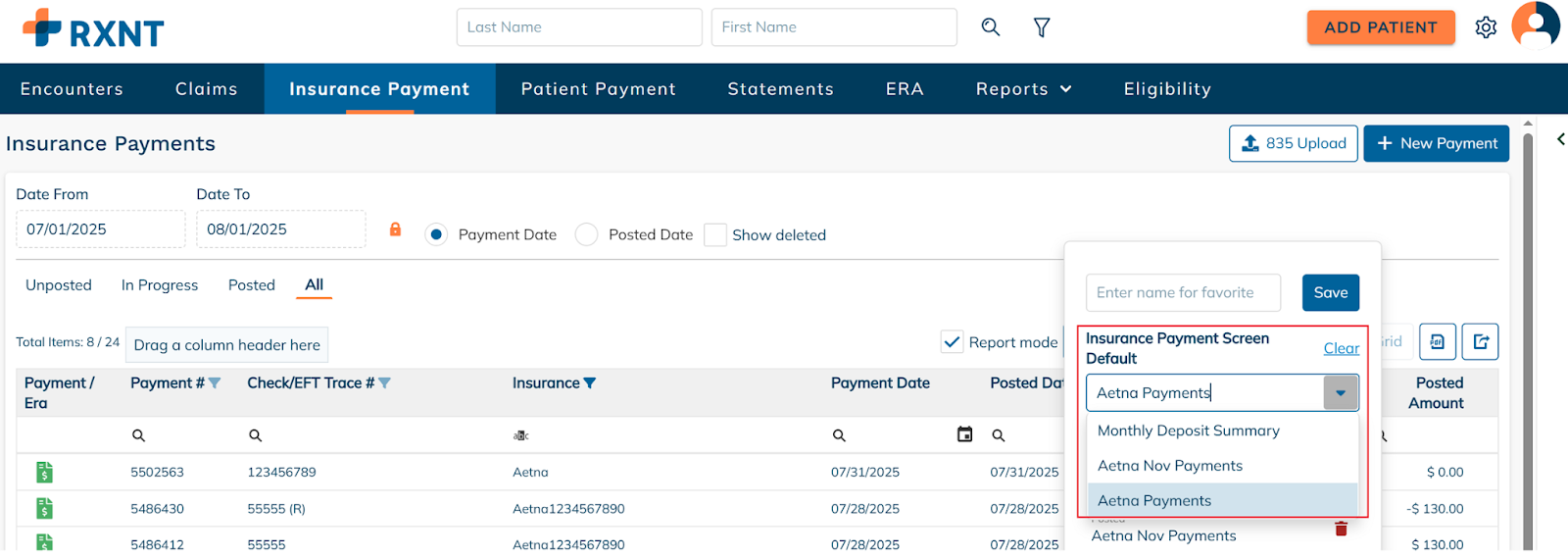
Task: Show the Unposted payments tab
Action: tap(59, 285)
